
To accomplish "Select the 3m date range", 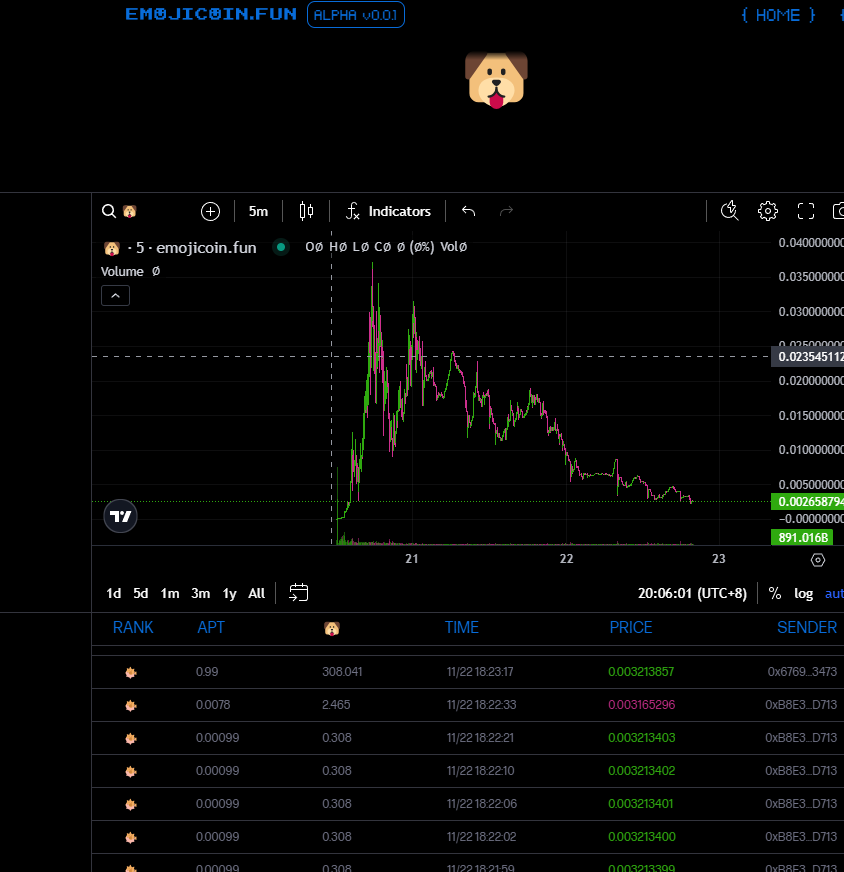I will pyautogui.click(x=201, y=593).
